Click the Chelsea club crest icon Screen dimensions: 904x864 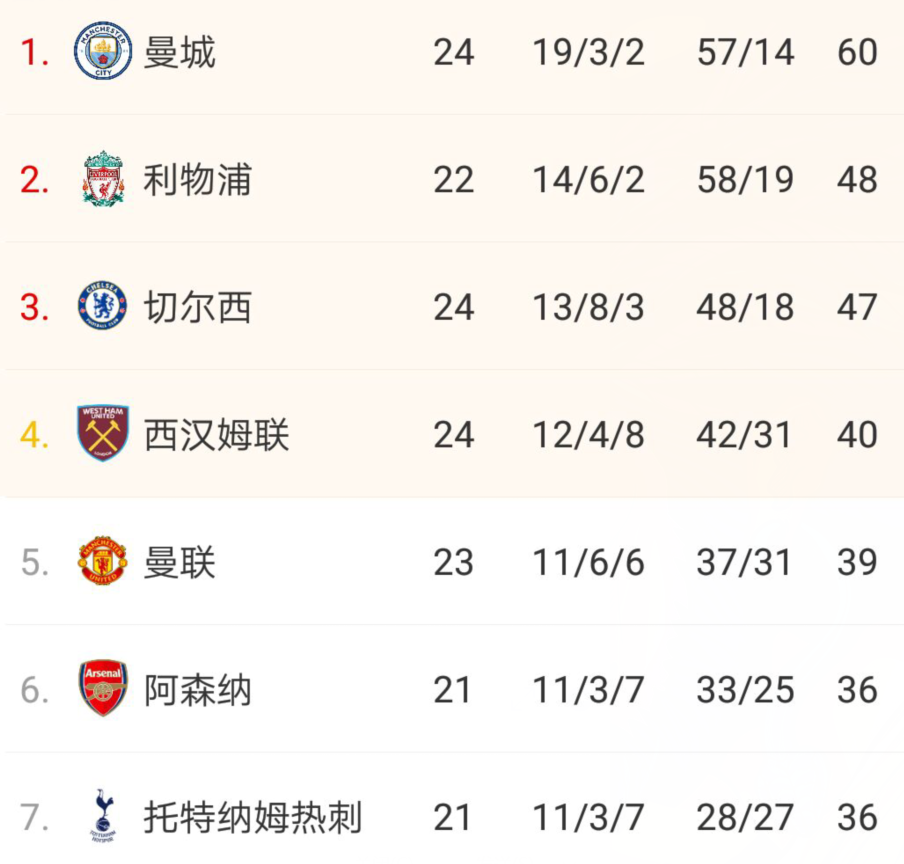[x=103, y=306]
